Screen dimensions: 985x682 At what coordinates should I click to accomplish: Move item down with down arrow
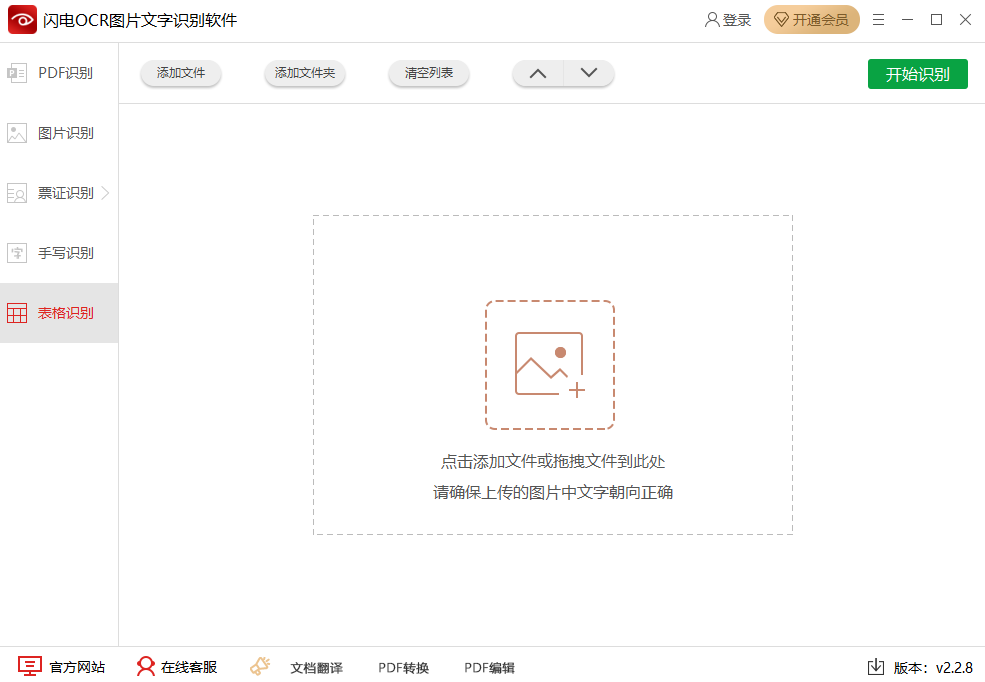589,73
